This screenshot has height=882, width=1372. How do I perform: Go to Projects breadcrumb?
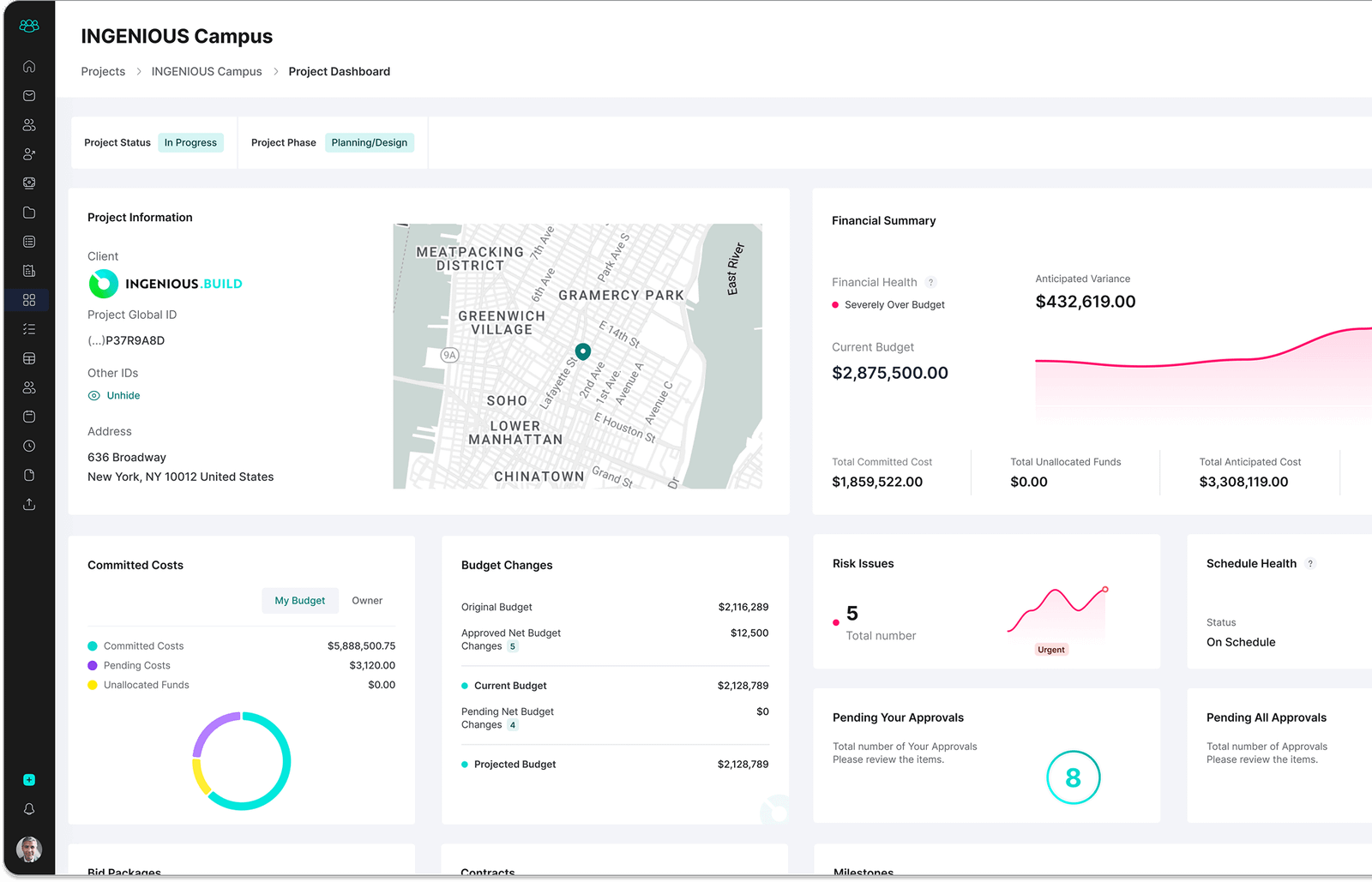point(103,71)
